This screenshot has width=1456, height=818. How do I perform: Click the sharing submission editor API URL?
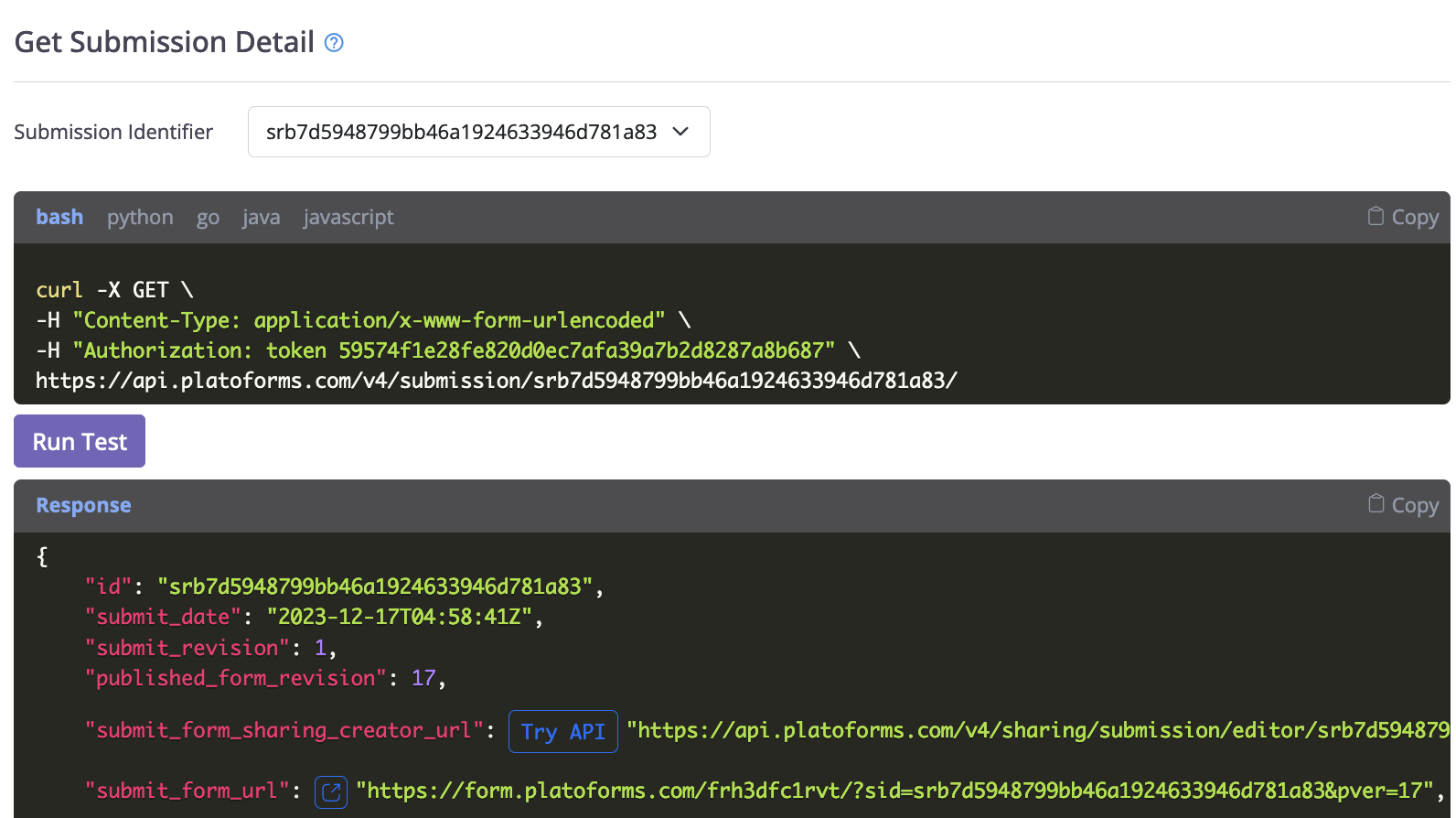(1038, 730)
